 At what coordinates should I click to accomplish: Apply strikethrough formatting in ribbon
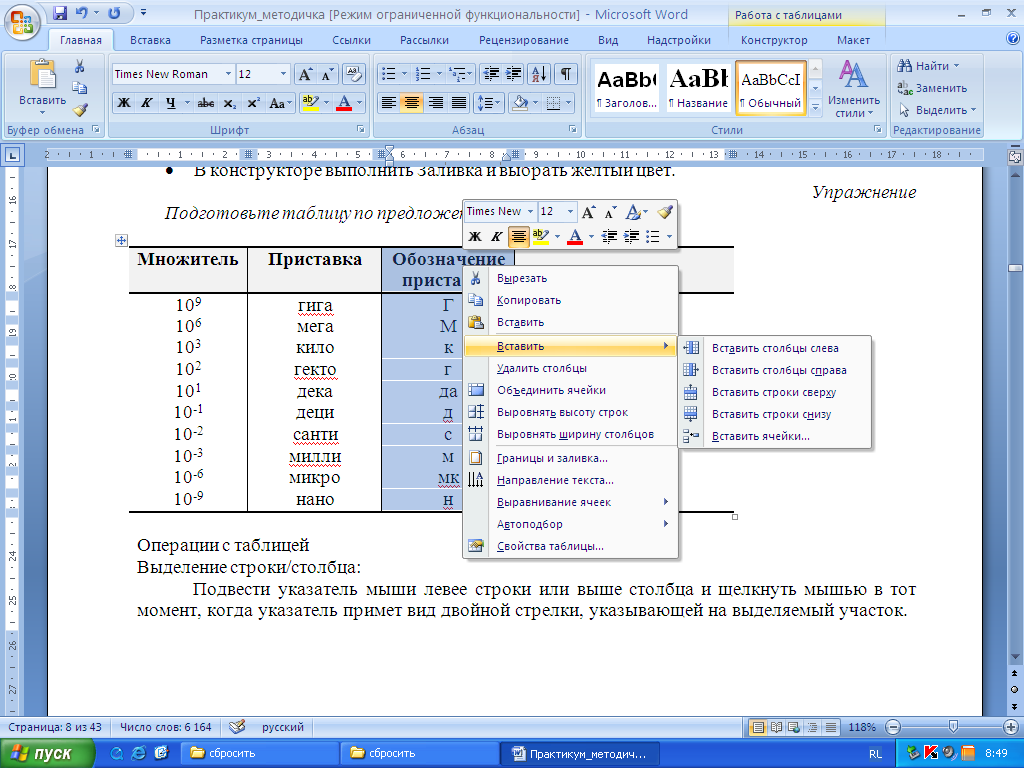pos(206,103)
